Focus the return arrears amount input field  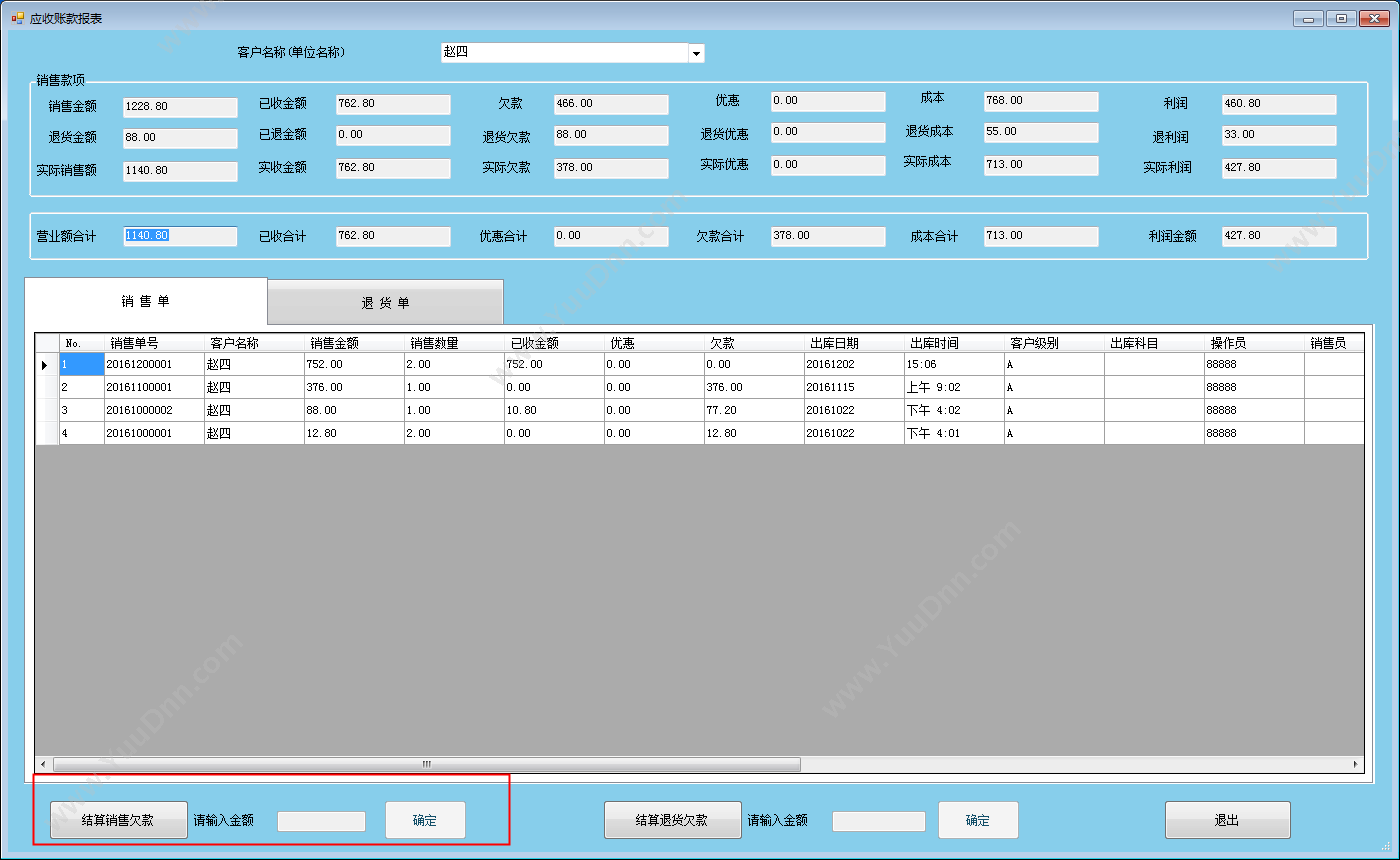coord(878,821)
